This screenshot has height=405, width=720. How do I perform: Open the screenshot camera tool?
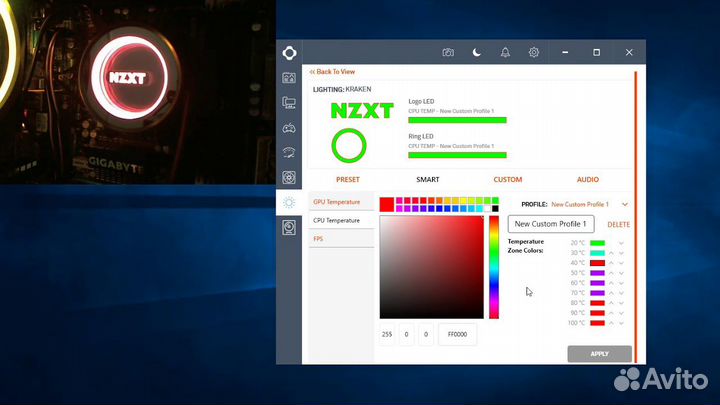click(448, 52)
